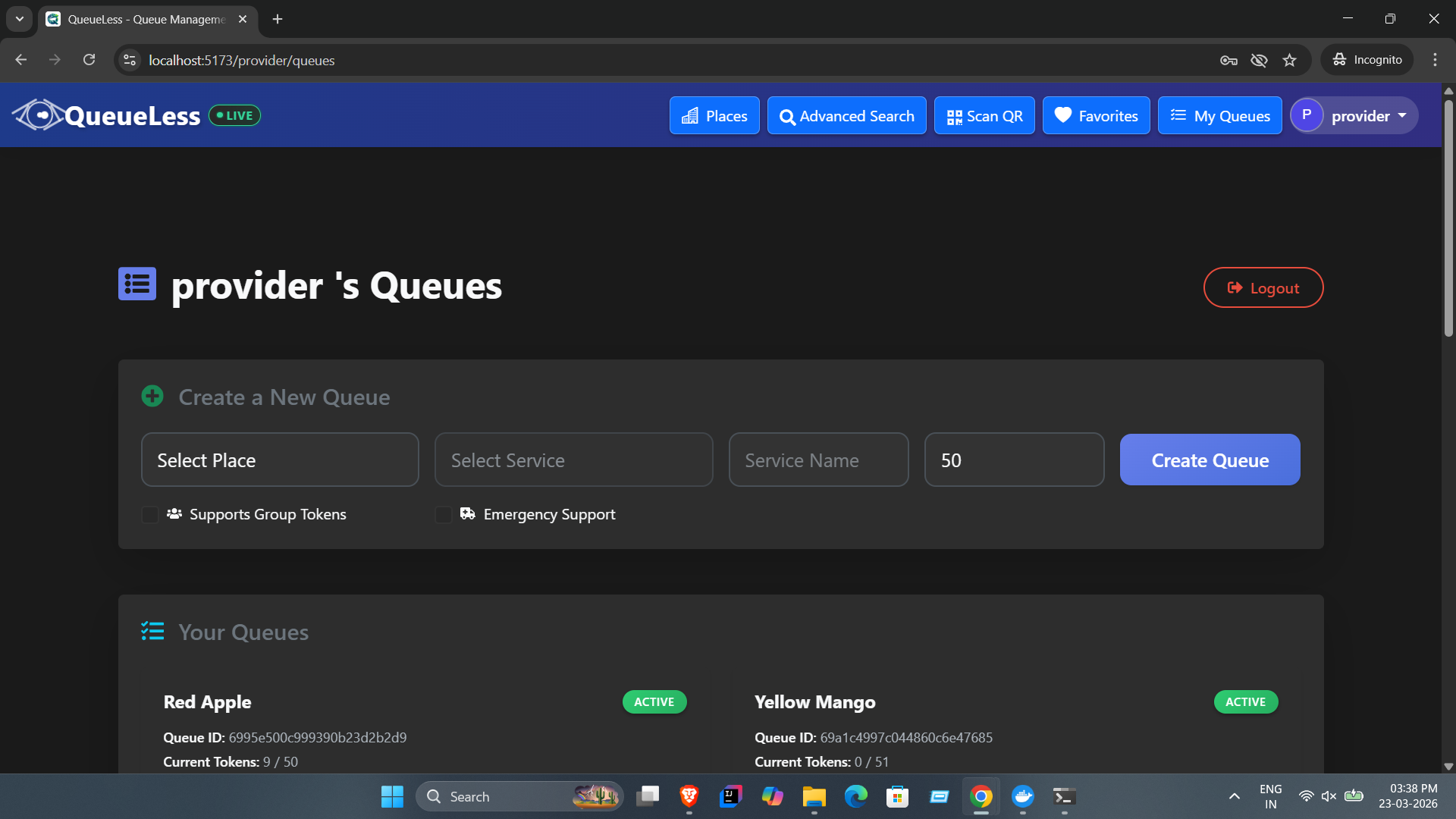This screenshot has width=1456, height=819.
Task: Click the provider avatar circle P
Action: [1307, 115]
